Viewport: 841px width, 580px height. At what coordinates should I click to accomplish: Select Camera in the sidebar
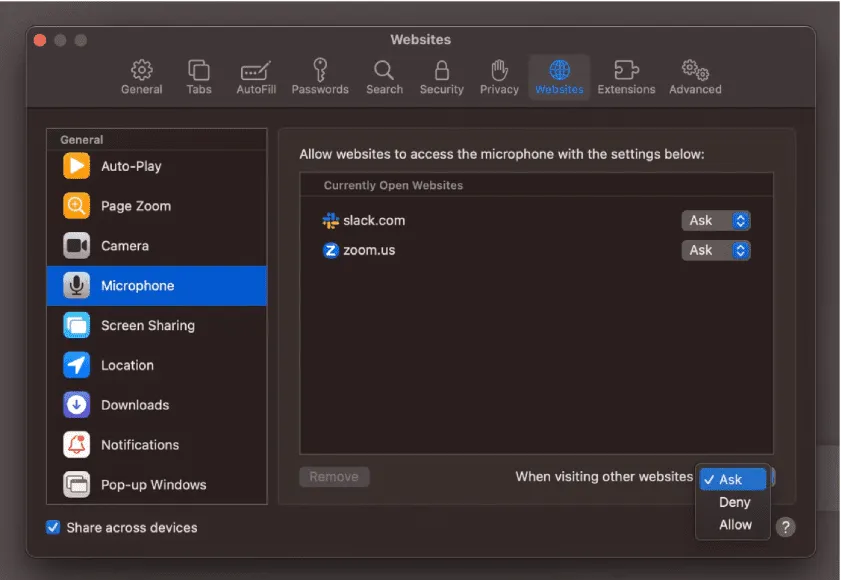[124, 246]
